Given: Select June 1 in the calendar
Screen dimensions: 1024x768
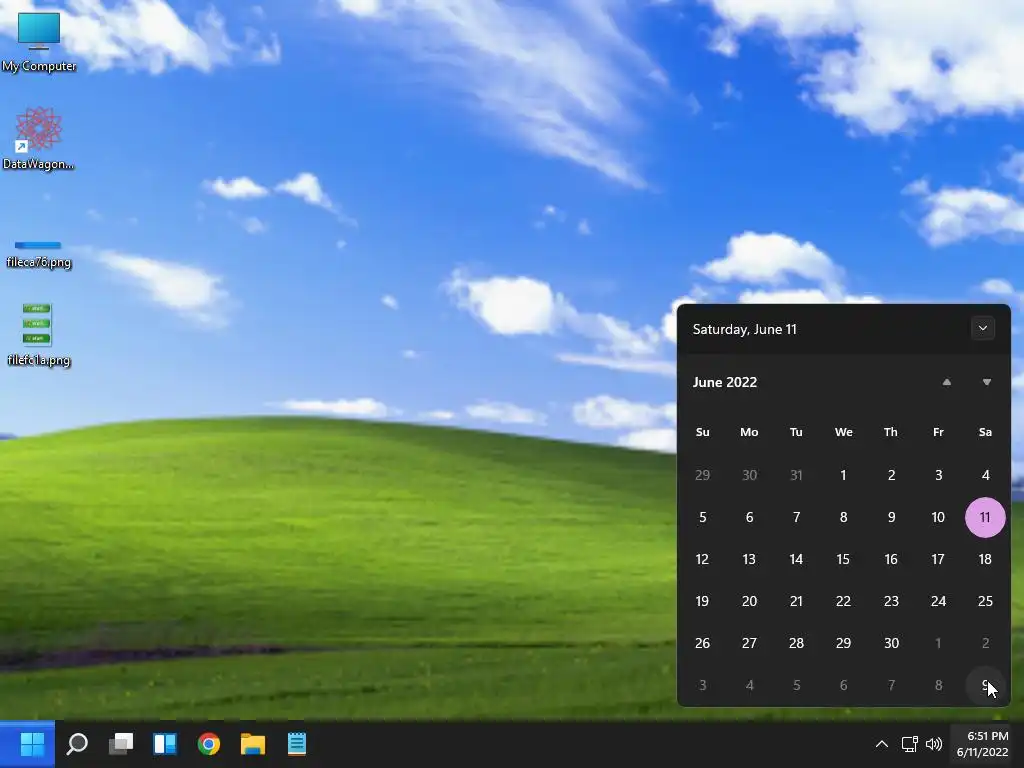Looking at the screenshot, I should point(843,475).
